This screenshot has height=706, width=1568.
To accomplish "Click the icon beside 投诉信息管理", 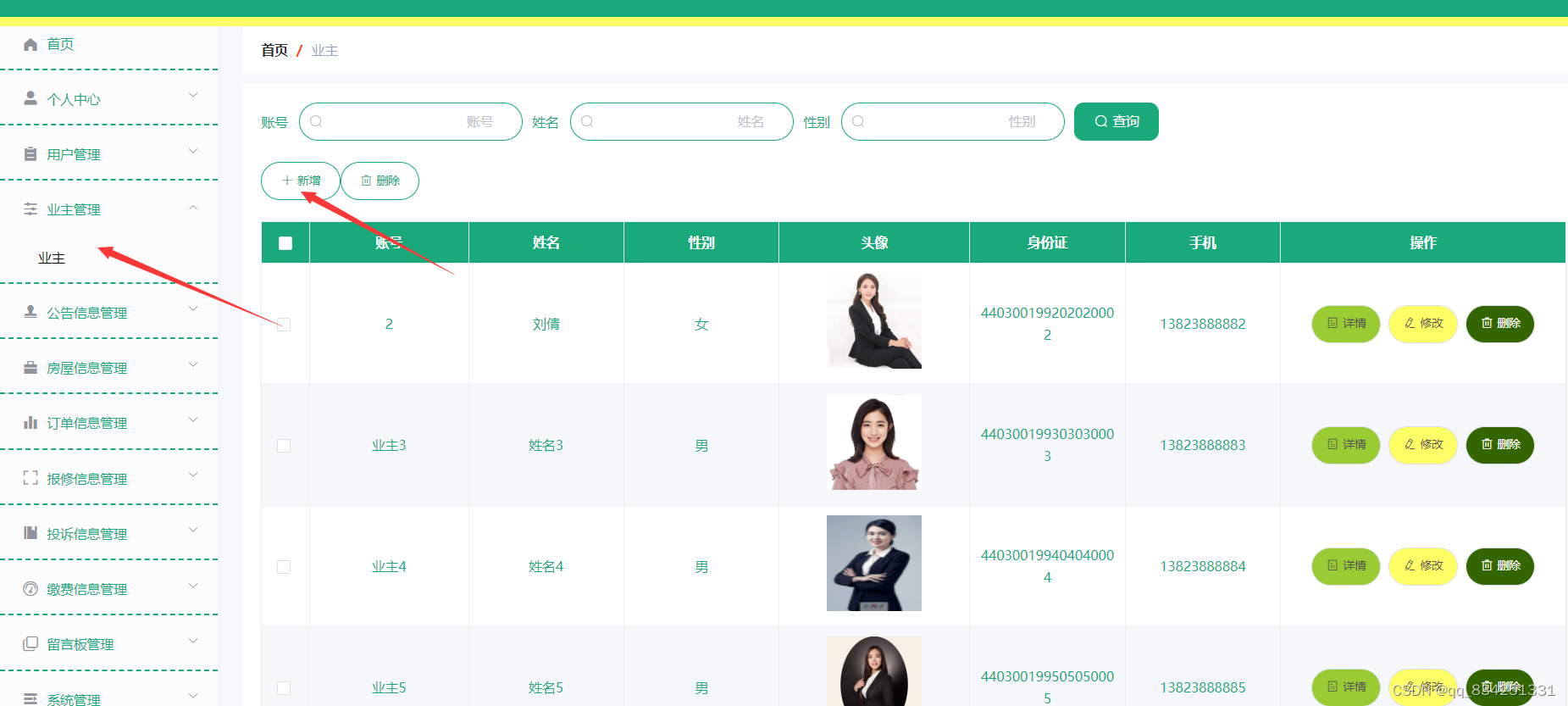I will [x=30, y=533].
